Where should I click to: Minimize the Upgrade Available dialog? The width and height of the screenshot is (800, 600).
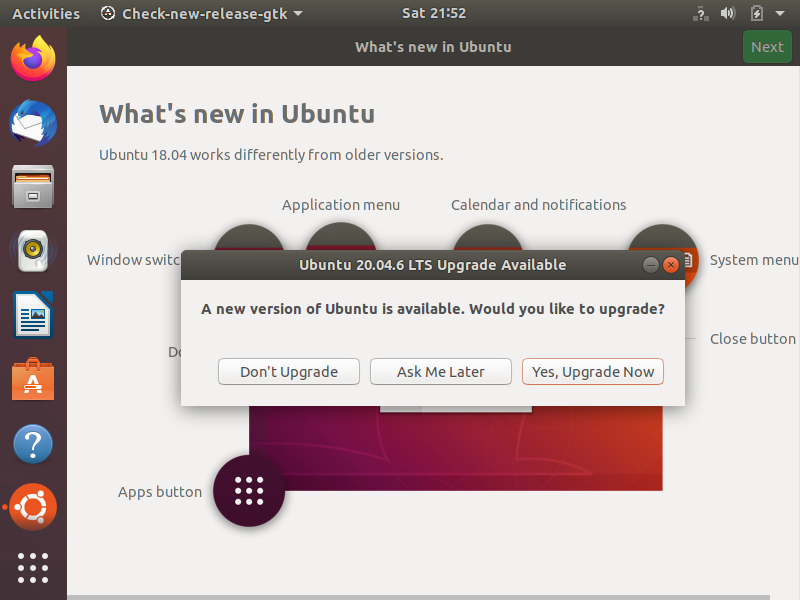(x=651, y=265)
